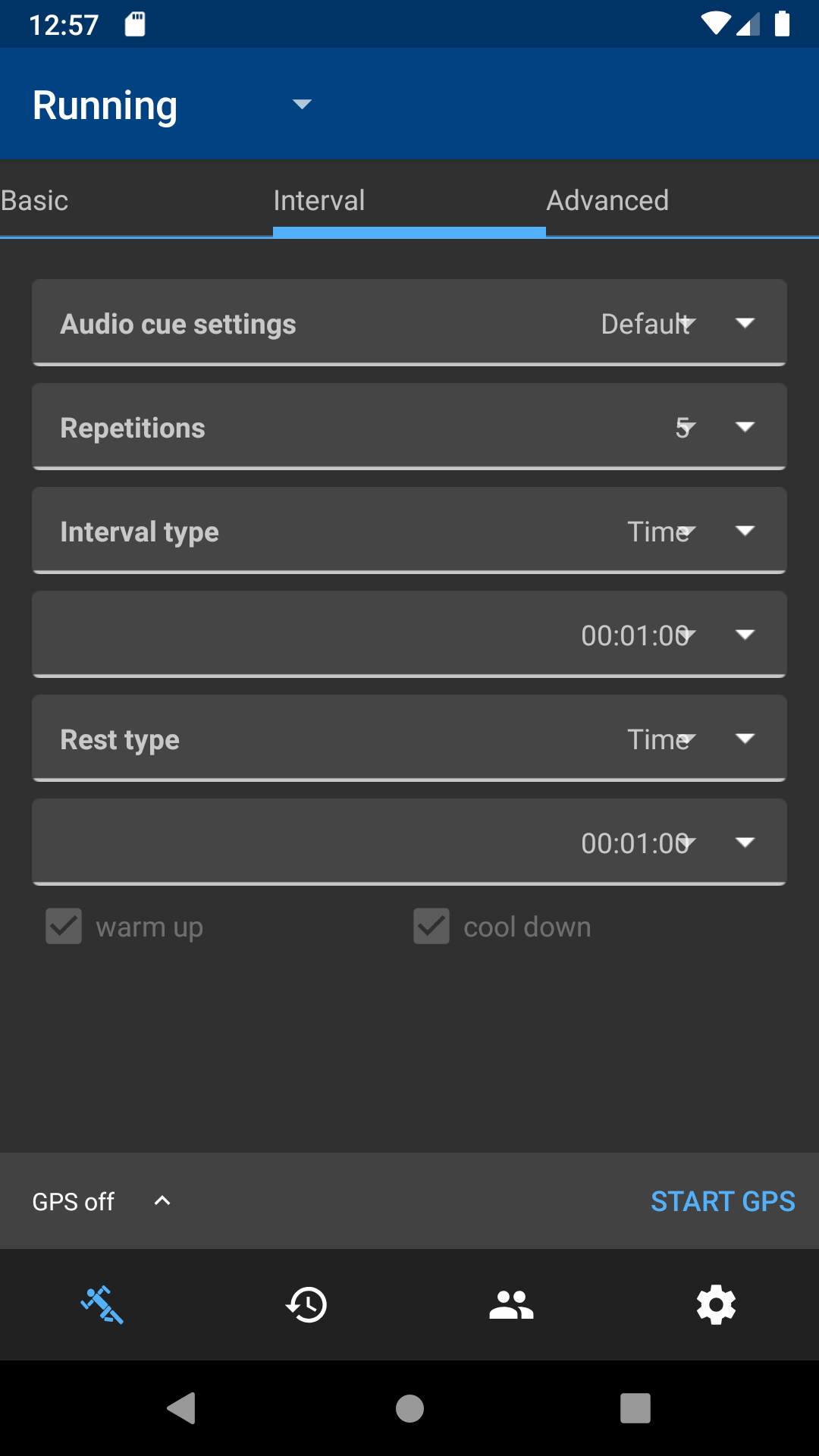Tap the Android recent apps square
The height and width of the screenshot is (1456, 819).
click(x=635, y=1408)
